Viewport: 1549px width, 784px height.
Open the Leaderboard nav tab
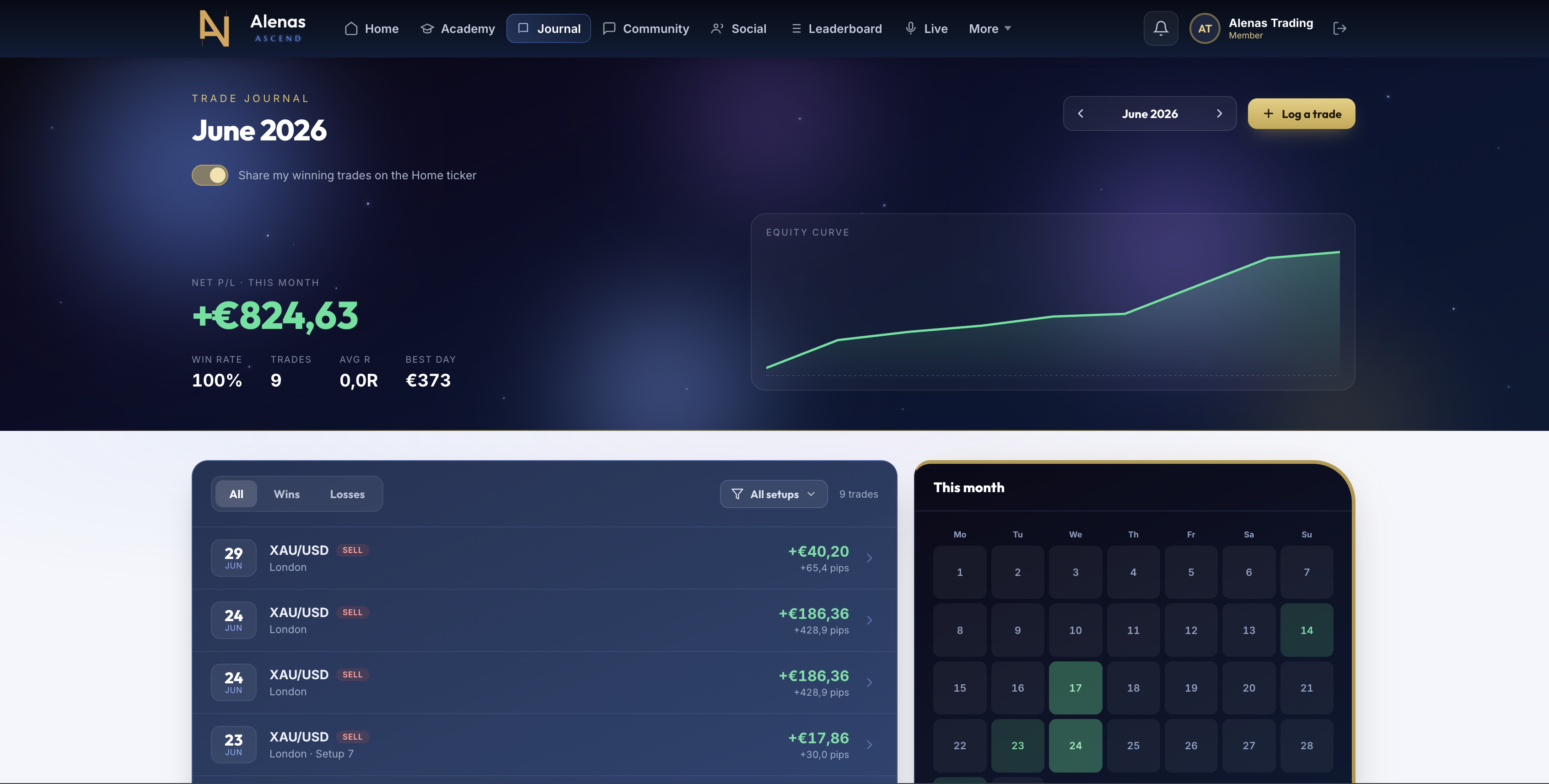coord(836,28)
